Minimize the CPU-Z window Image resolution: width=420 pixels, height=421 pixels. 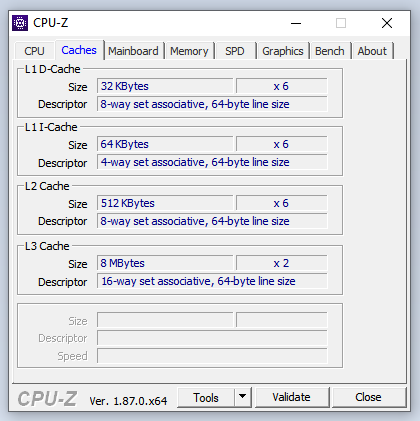296,23
